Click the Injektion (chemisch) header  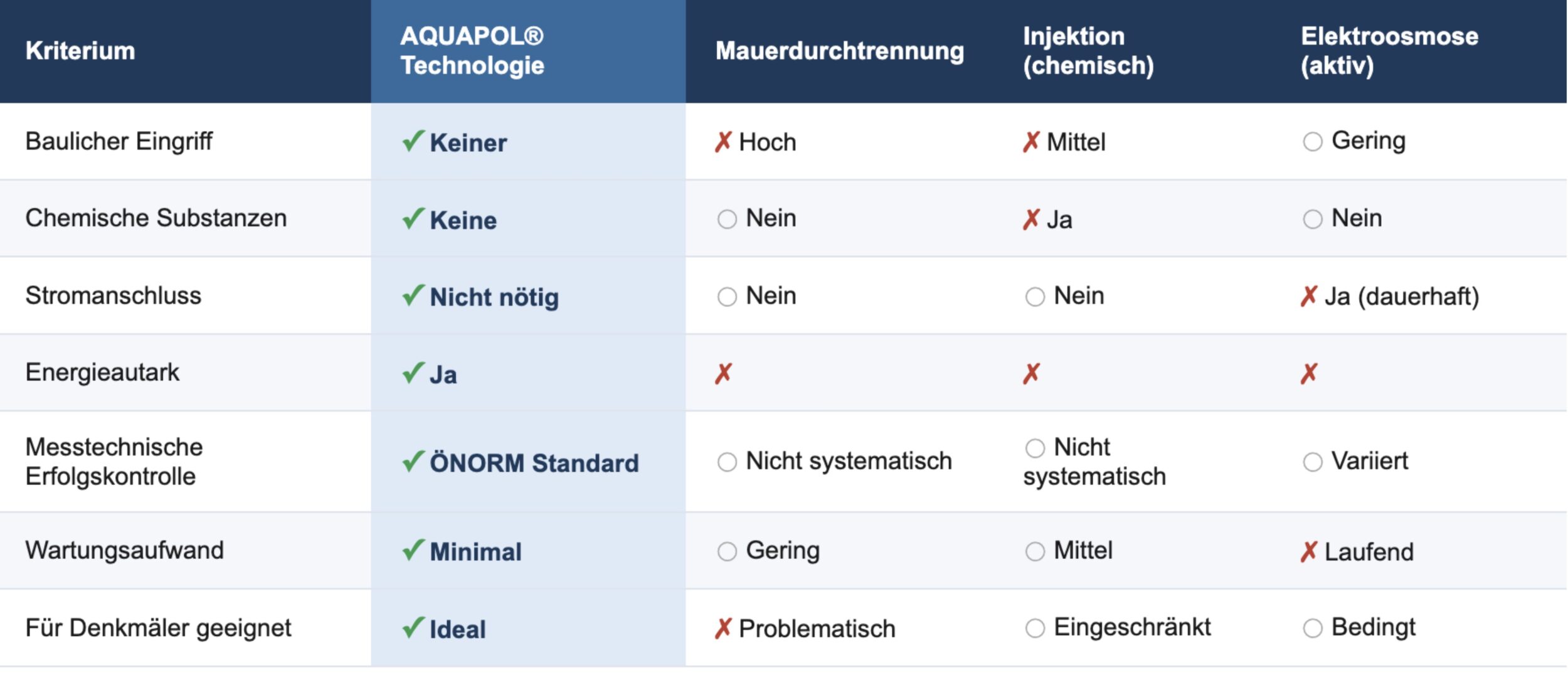point(1088,51)
